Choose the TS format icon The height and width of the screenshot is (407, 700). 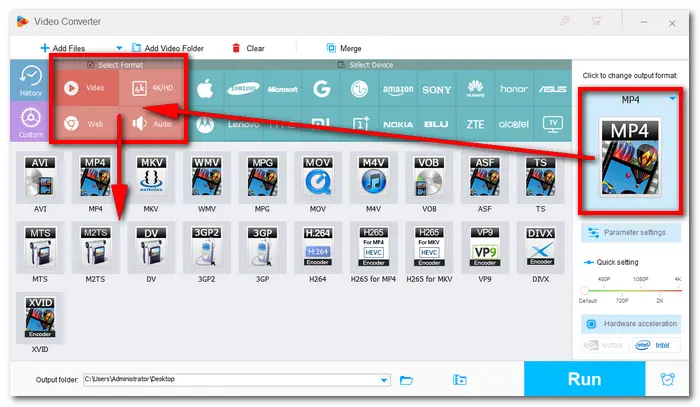coord(540,177)
